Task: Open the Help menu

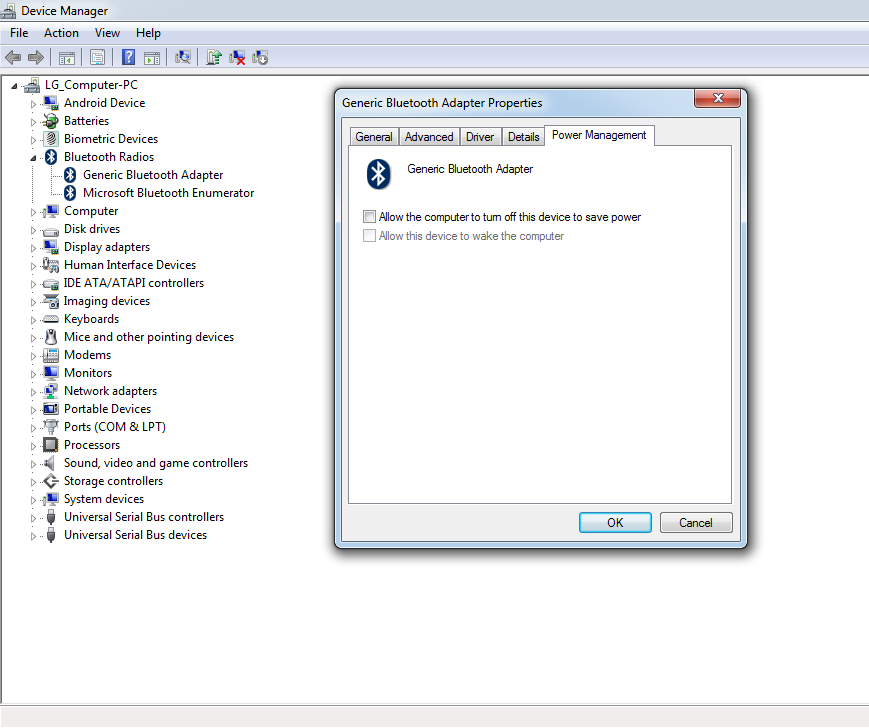Action: pyautogui.click(x=148, y=33)
